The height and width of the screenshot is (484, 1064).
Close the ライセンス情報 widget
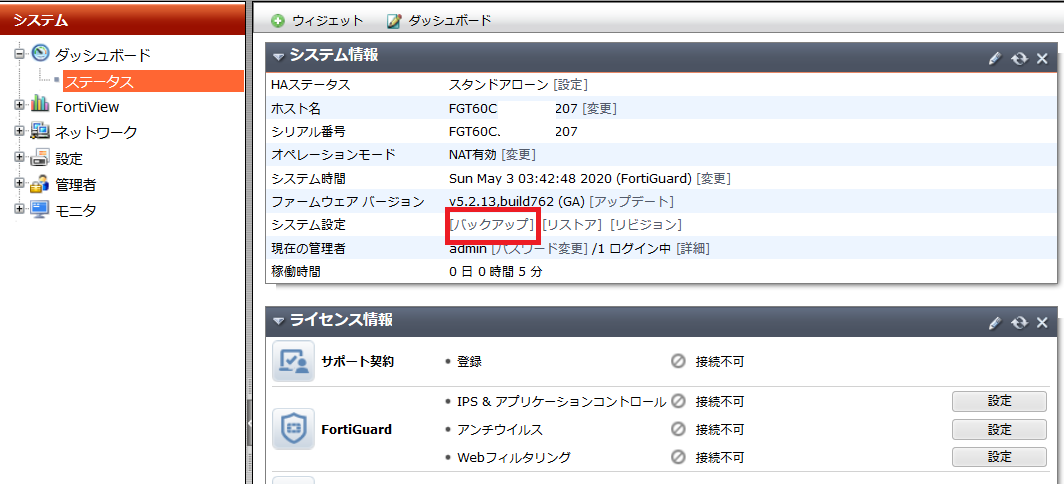point(1042,322)
